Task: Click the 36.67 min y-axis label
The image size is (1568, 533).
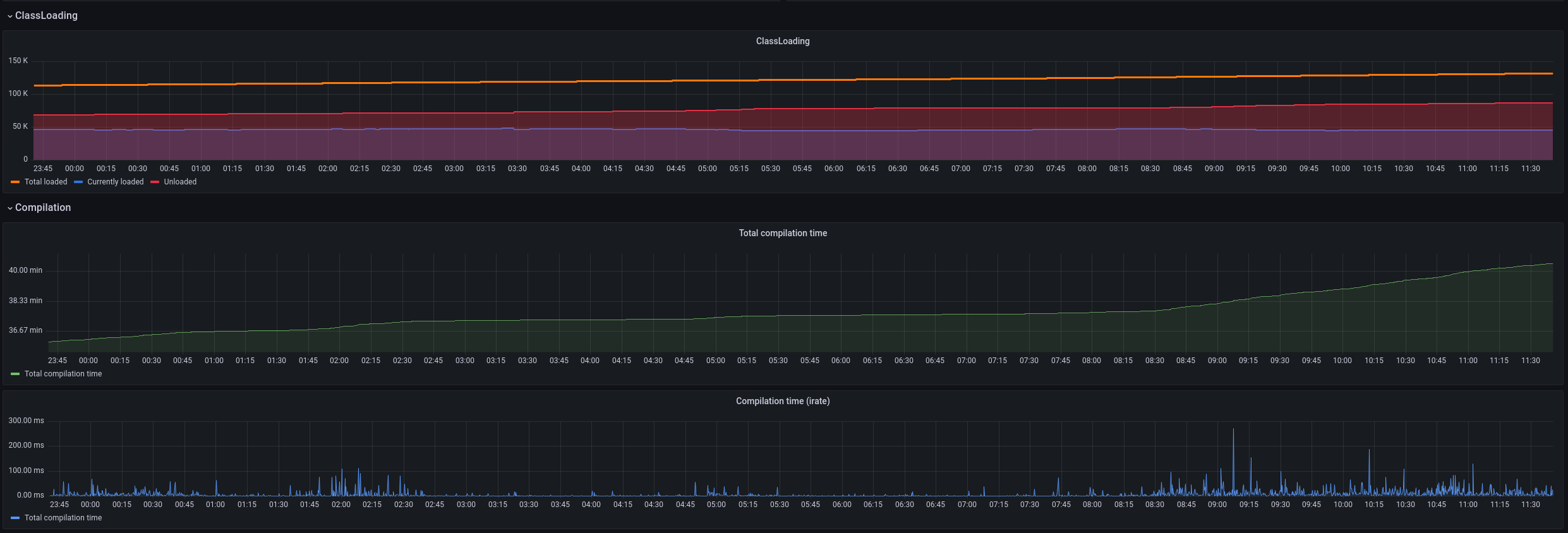Action: click(x=25, y=330)
